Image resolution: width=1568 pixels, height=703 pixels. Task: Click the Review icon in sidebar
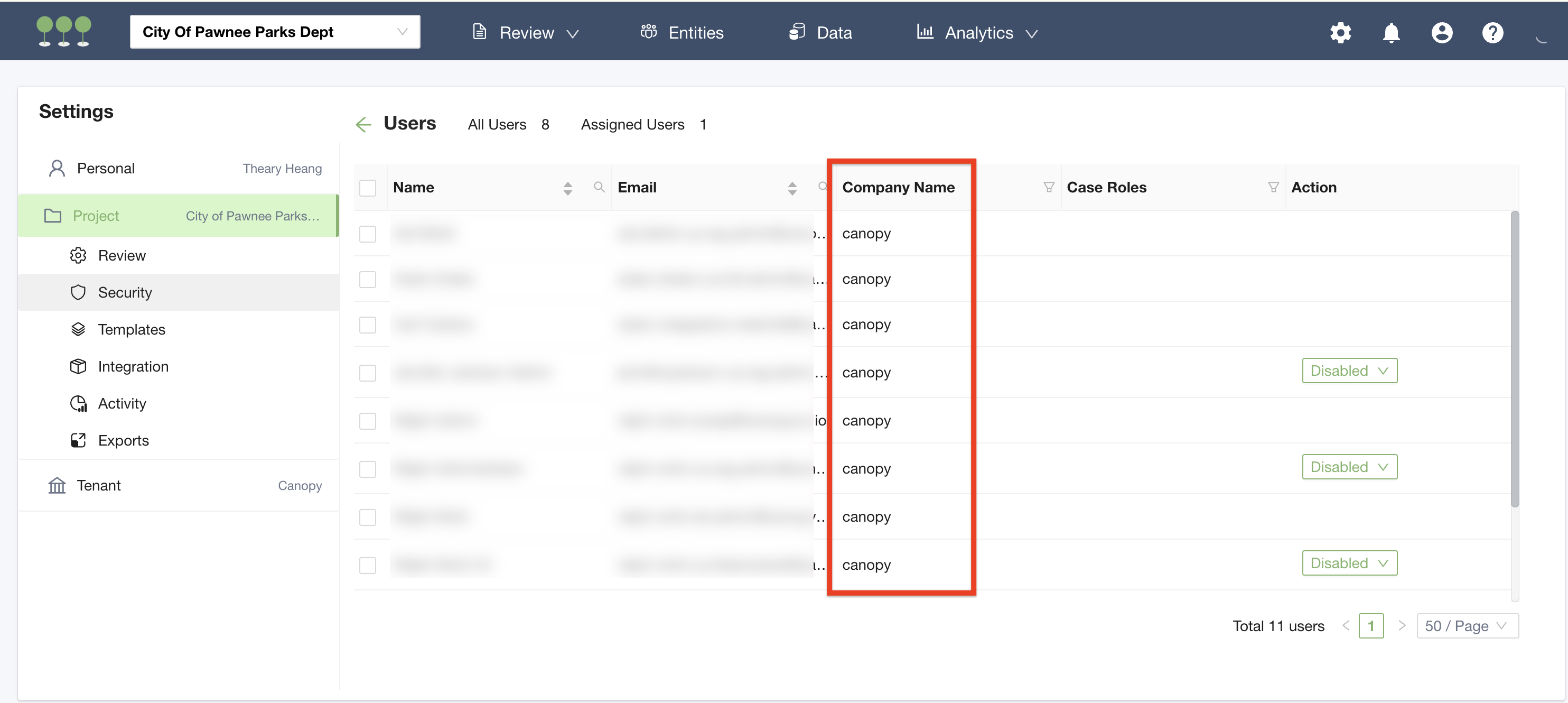(x=79, y=255)
